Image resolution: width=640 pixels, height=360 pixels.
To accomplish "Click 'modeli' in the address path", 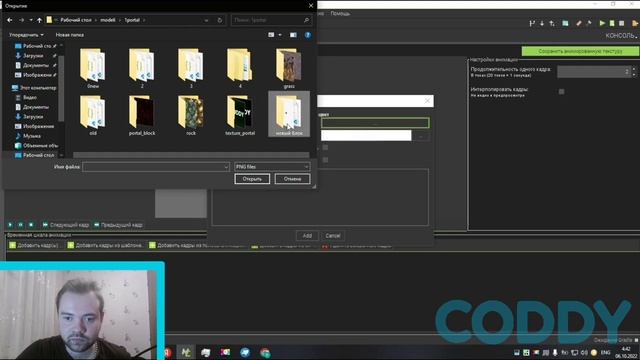I will coord(108,20).
